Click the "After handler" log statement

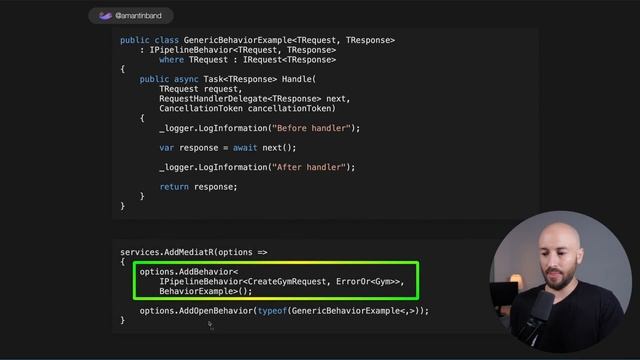point(257,167)
